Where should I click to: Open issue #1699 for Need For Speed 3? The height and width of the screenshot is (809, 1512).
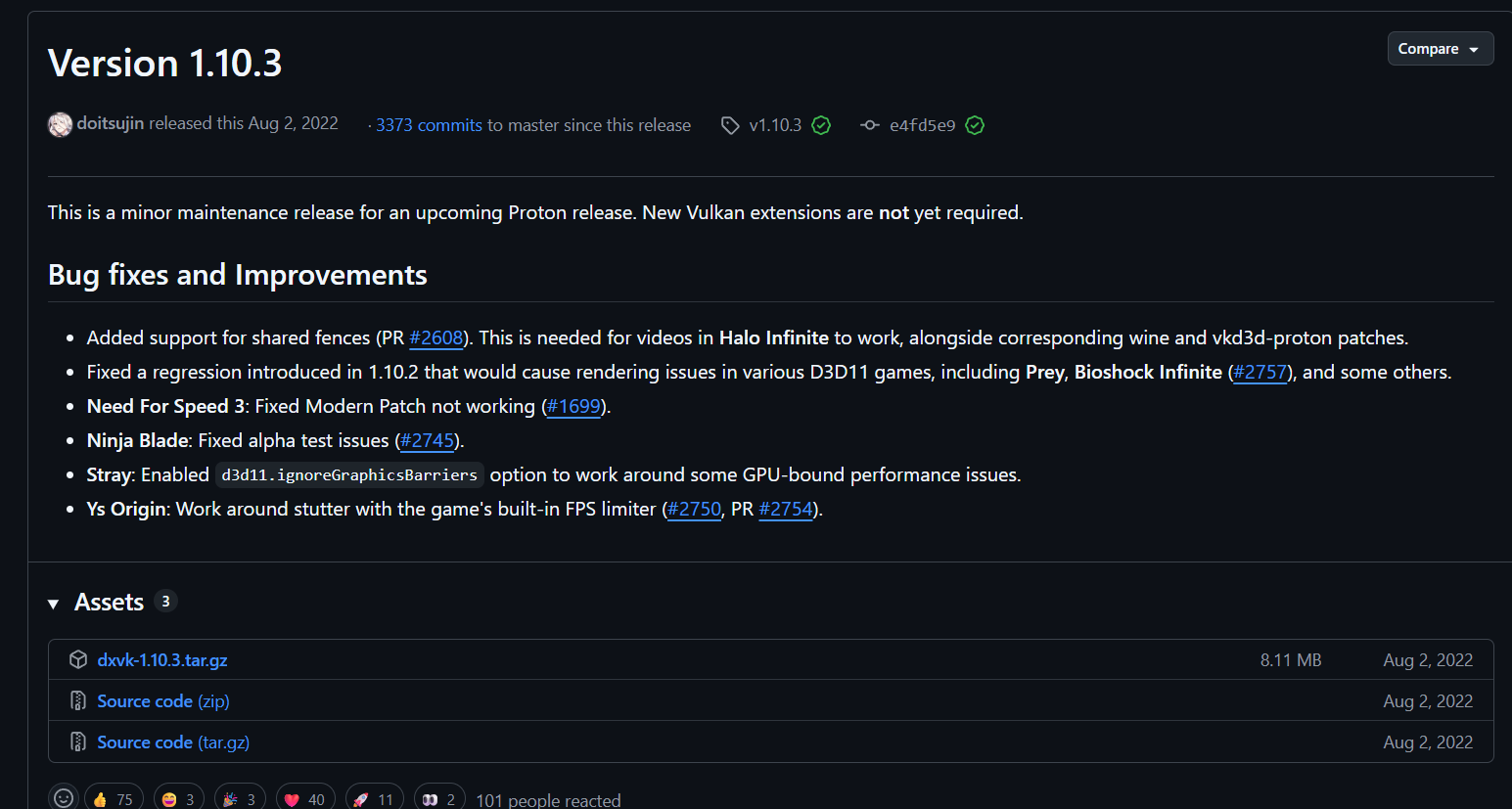coord(573,406)
